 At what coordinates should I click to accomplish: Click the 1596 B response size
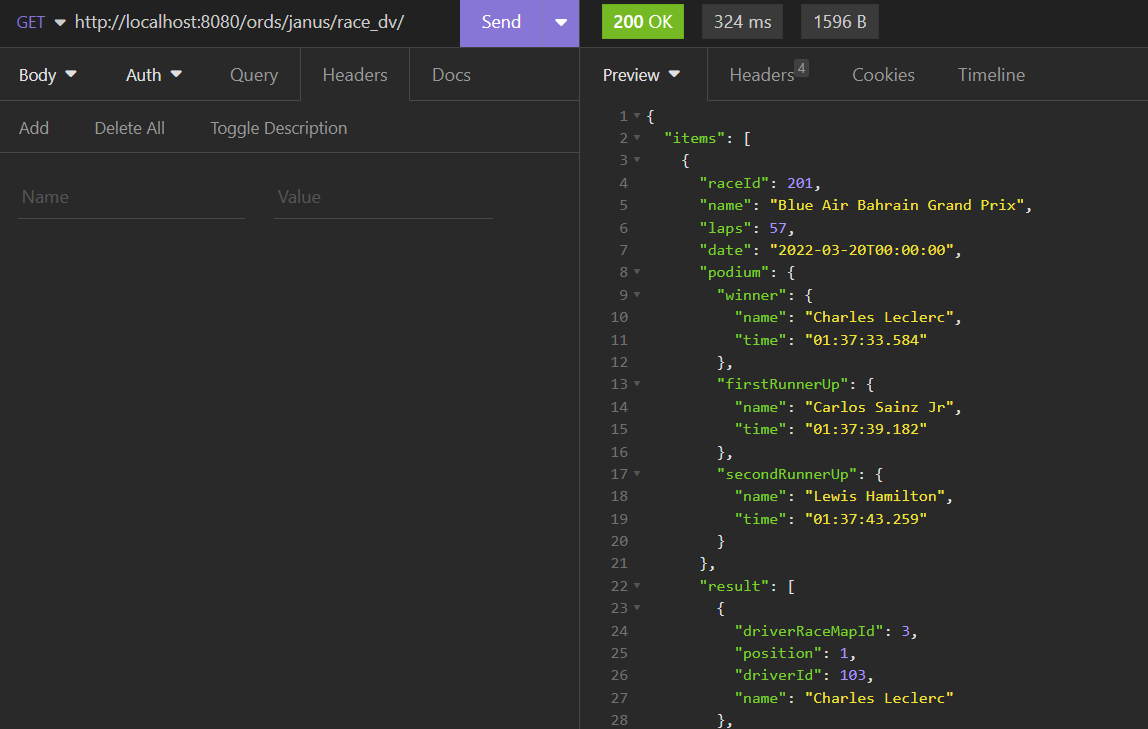coord(840,22)
